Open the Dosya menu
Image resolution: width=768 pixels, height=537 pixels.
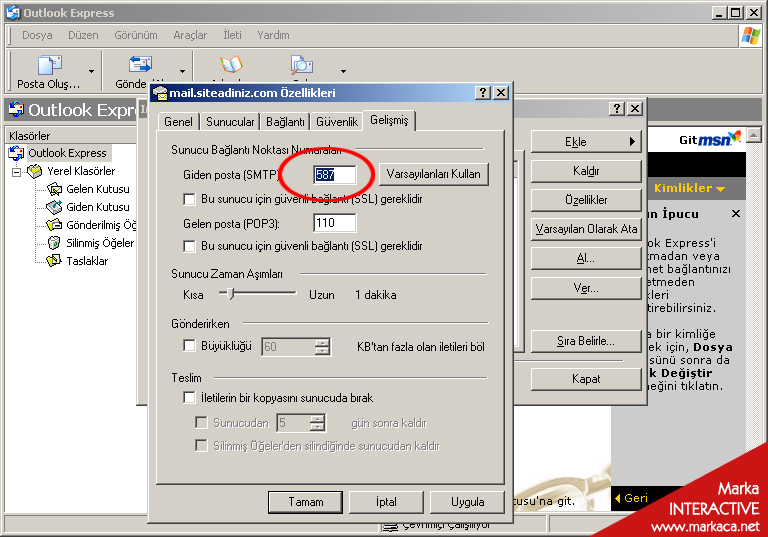tap(37, 35)
